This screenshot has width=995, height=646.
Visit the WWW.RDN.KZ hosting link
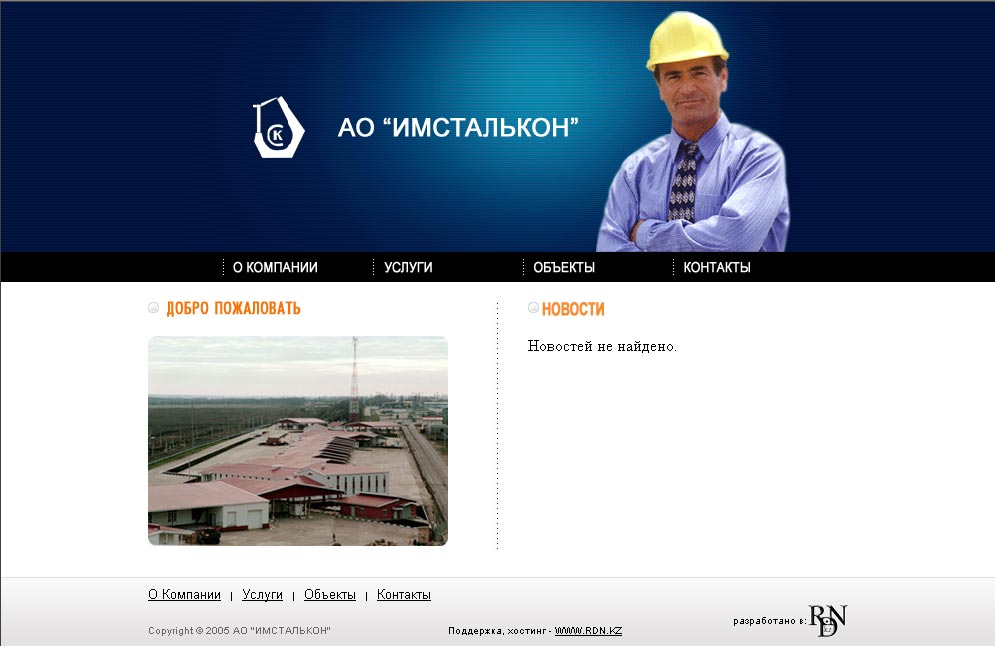click(589, 630)
